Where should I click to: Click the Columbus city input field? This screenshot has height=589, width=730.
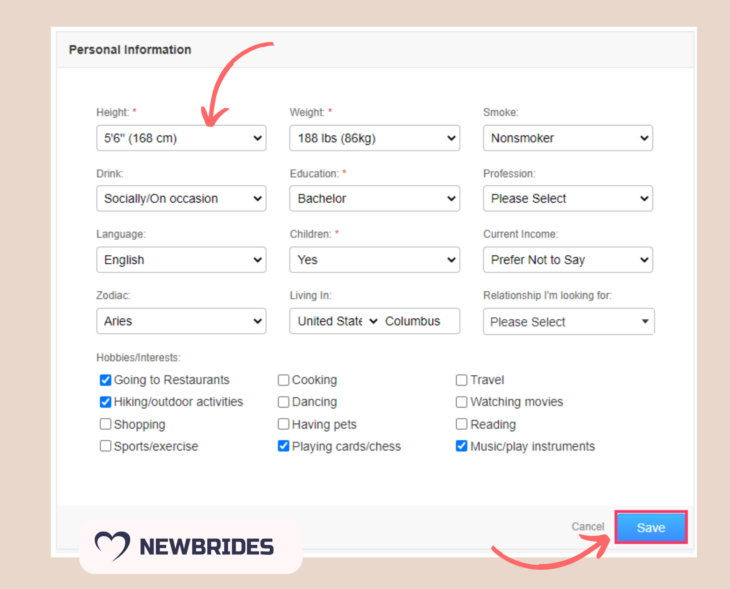click(x=420, y=321)
